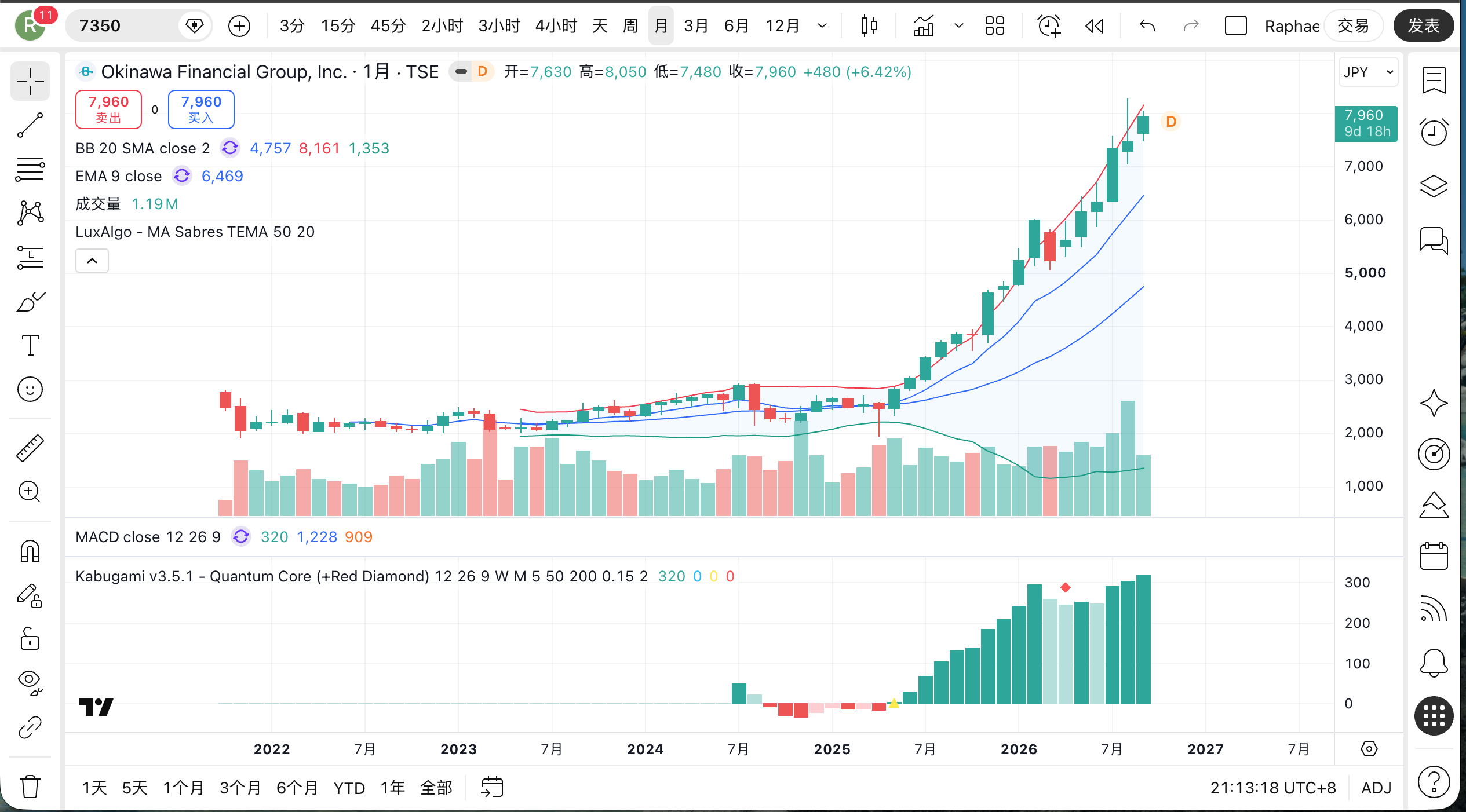Click the link drawings icon
1466x812 pixels.
30,727
